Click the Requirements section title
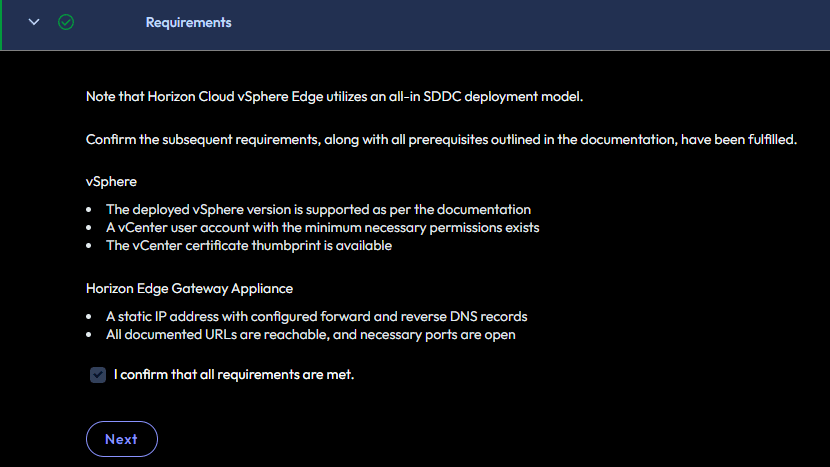 pos(188,22)
